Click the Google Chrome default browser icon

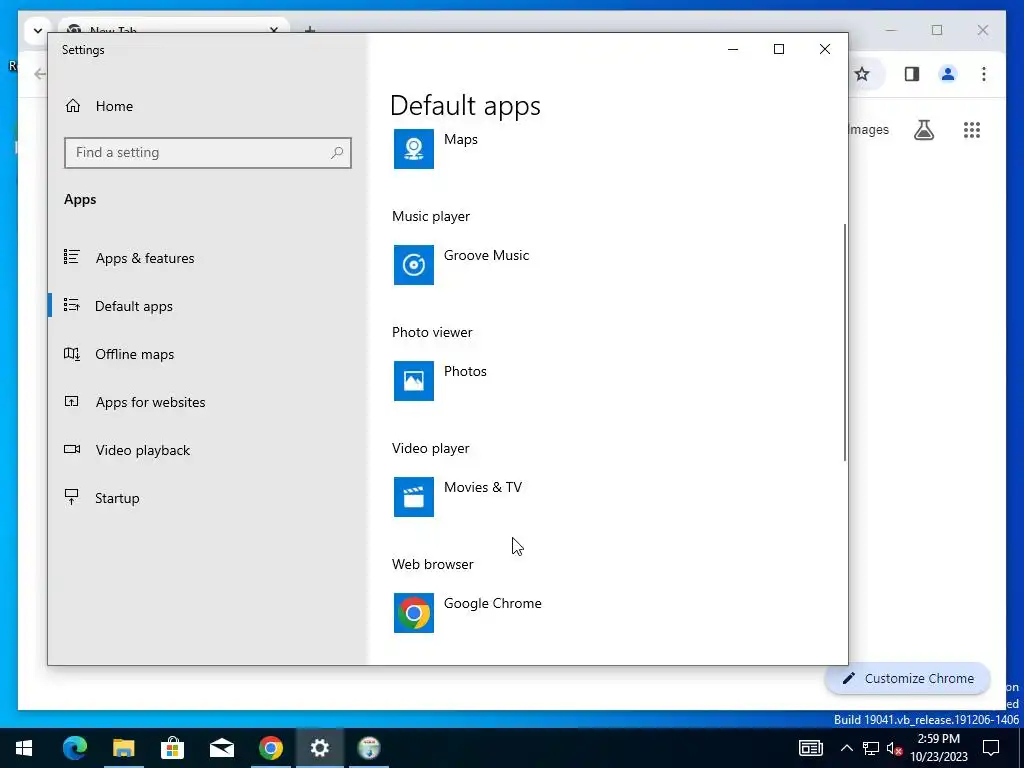pos(413,613)
